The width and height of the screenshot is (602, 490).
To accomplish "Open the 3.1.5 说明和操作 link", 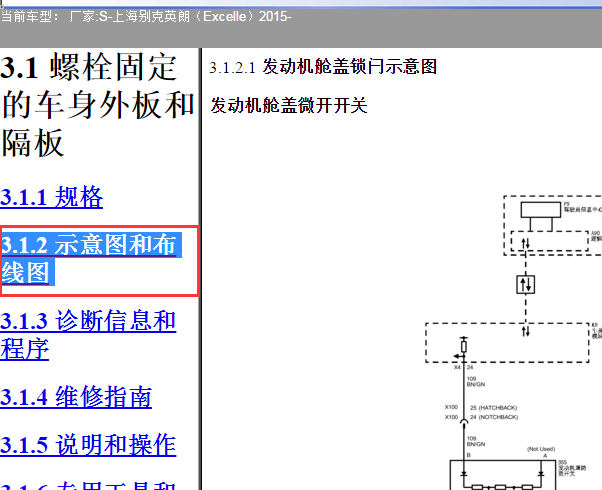I will (88, 445).
